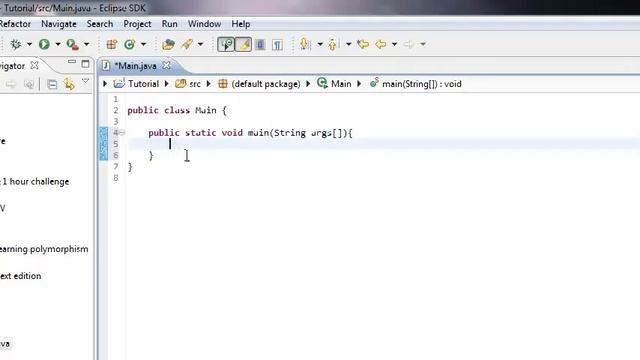Image resolution: width=640 pixels, height=360 pixels.
Task: Click the Navigator Up icon
Action: (29, 84)
